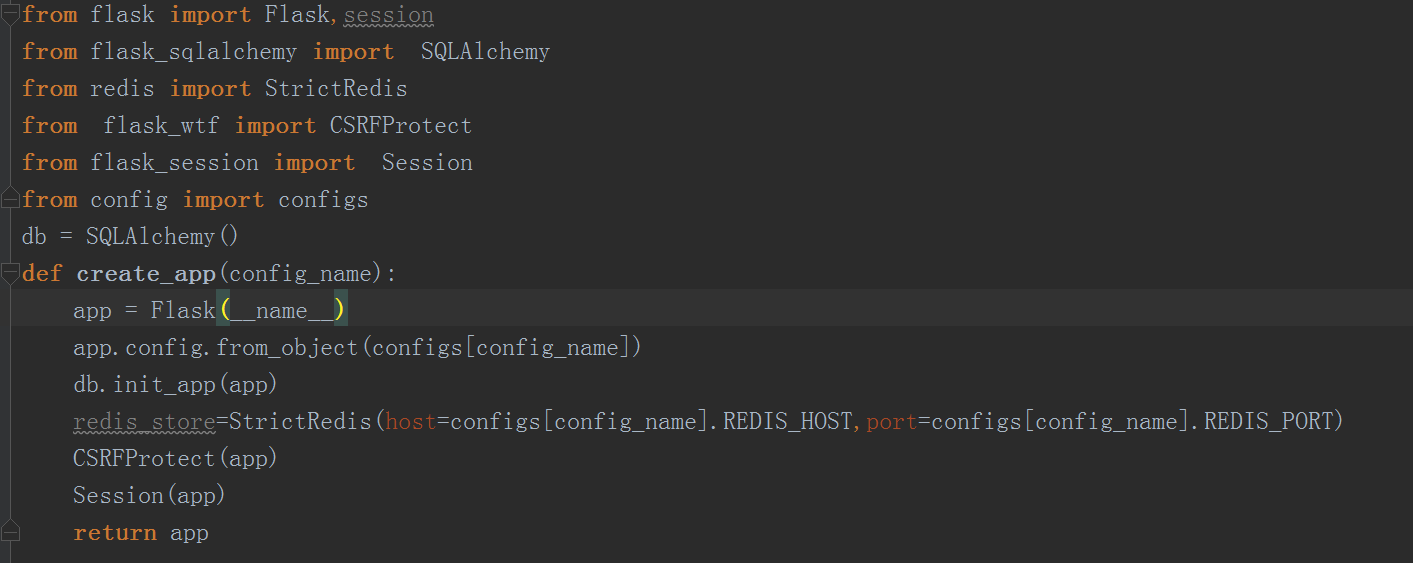Viewport: 1413px width, 563px height.
Task: Collapse the import block fold marker
Action: coord(10,13)
